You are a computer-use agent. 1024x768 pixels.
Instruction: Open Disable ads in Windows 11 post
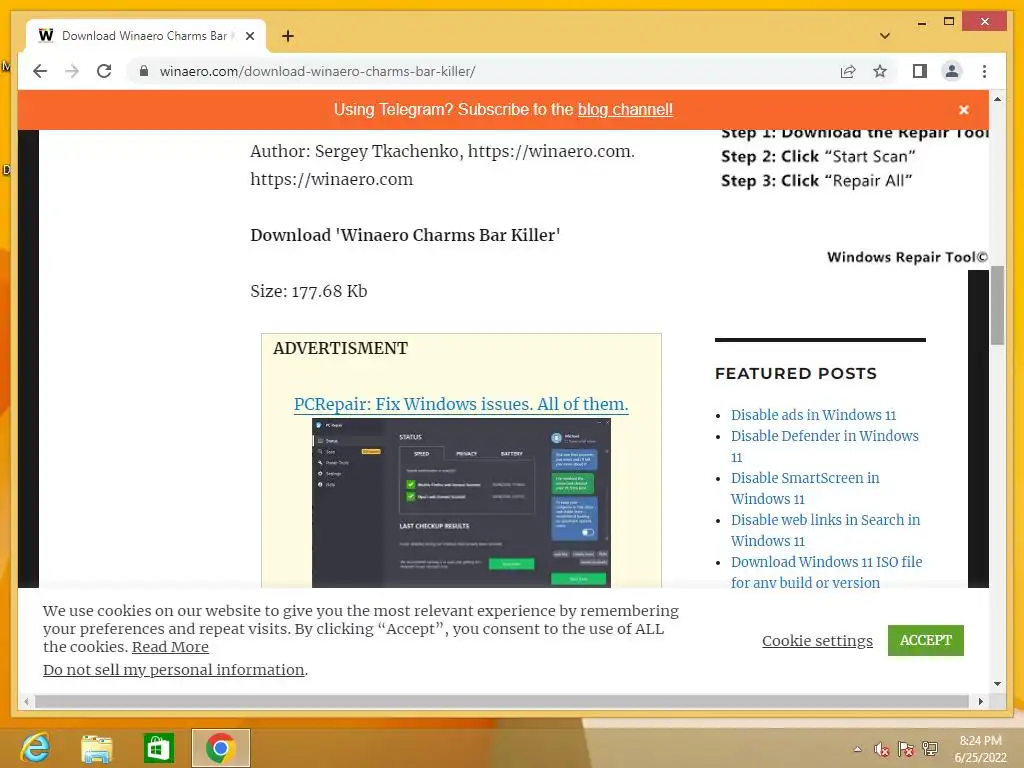point(813,415)
